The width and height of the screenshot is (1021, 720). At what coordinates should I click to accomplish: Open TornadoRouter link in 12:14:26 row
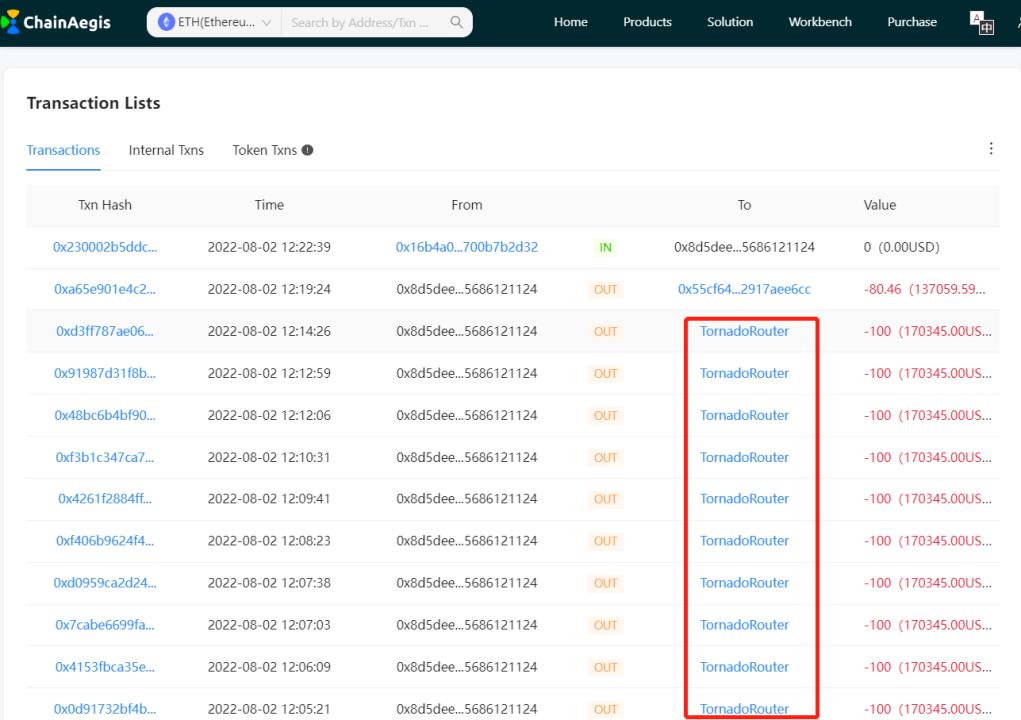[744, 331]
